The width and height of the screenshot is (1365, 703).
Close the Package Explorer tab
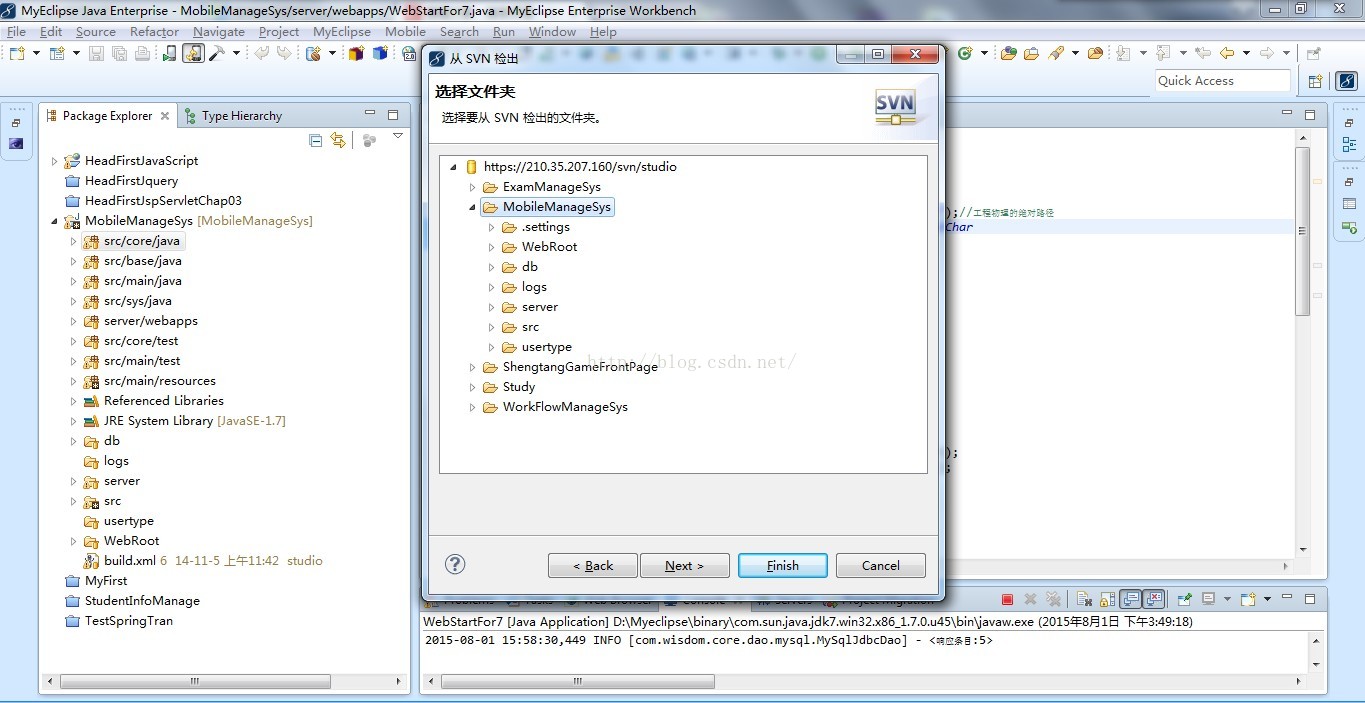click(165, 116)
